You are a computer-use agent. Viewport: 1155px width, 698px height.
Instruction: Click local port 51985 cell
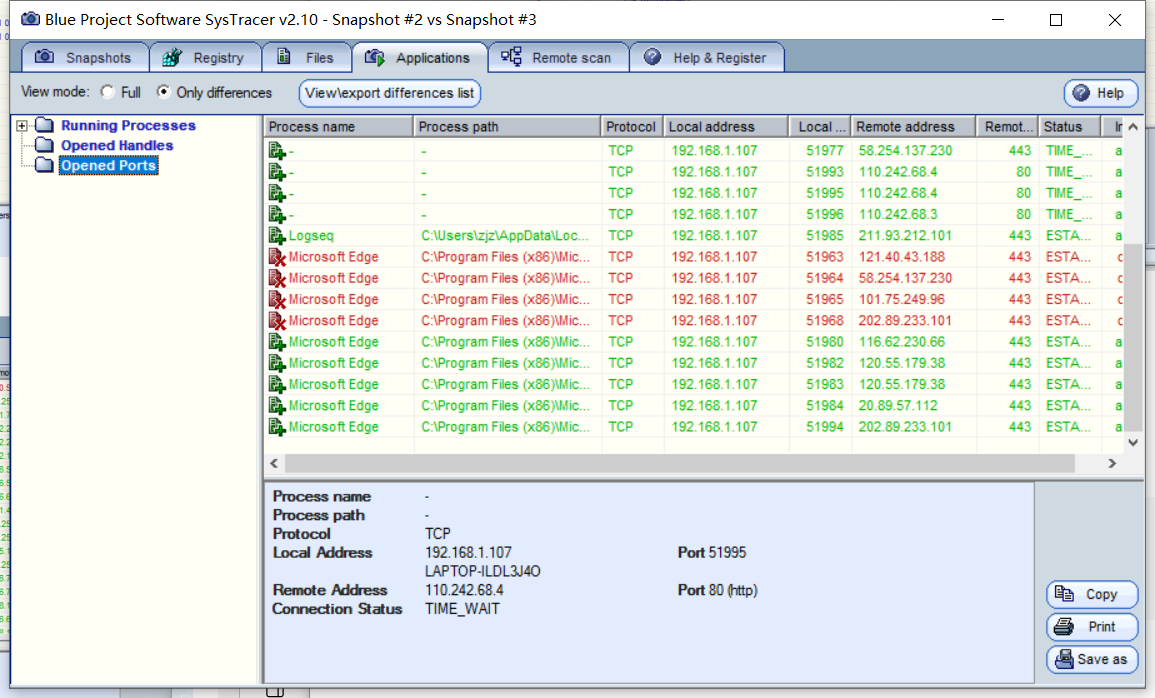point(824,236)
